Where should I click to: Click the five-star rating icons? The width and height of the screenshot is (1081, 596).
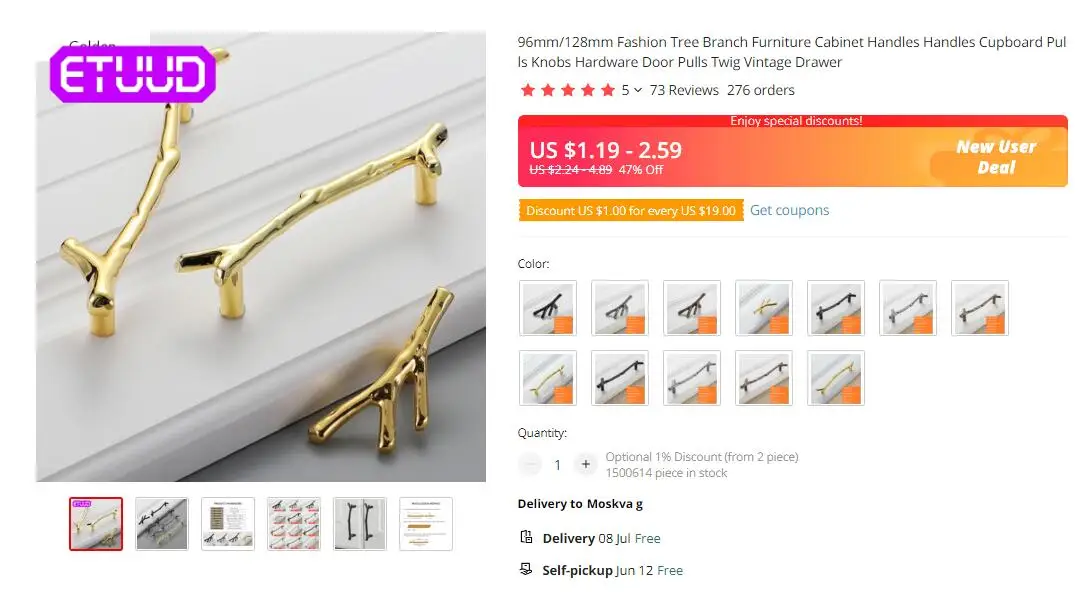click(x=568, y=90)
